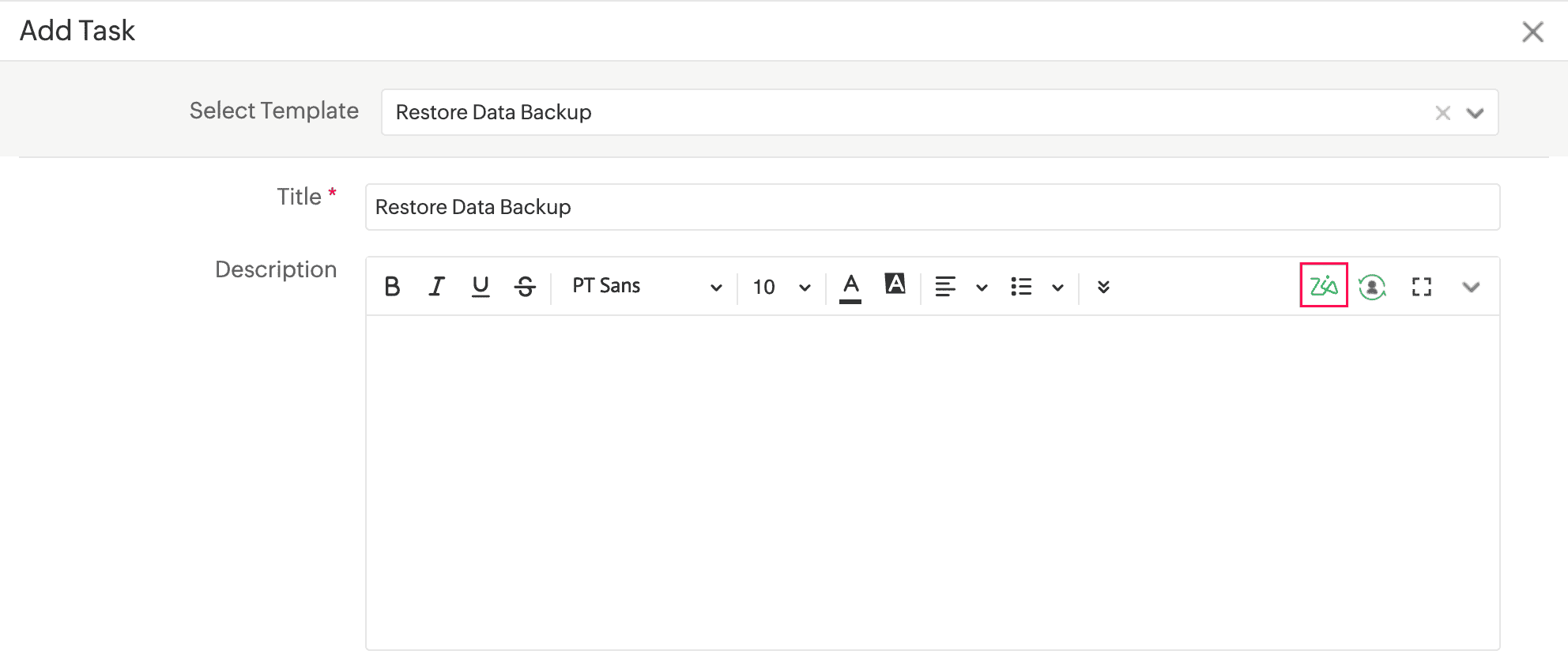Click the user mention icon
Screen dimensions: 1568x662
[1372, 287]
